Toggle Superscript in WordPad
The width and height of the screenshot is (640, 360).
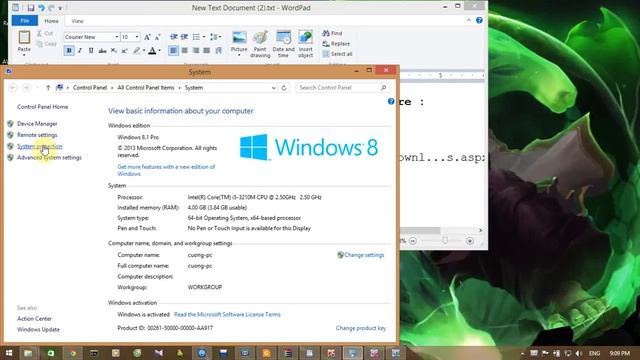124,51
